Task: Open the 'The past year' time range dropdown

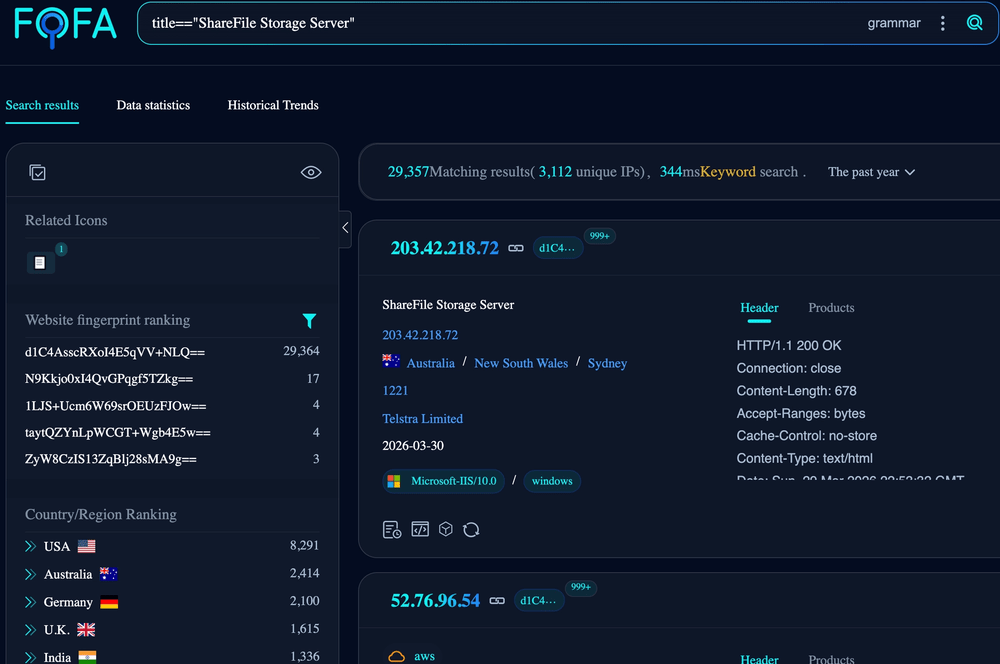Action: pyautogui.click(x=871, y=172)
